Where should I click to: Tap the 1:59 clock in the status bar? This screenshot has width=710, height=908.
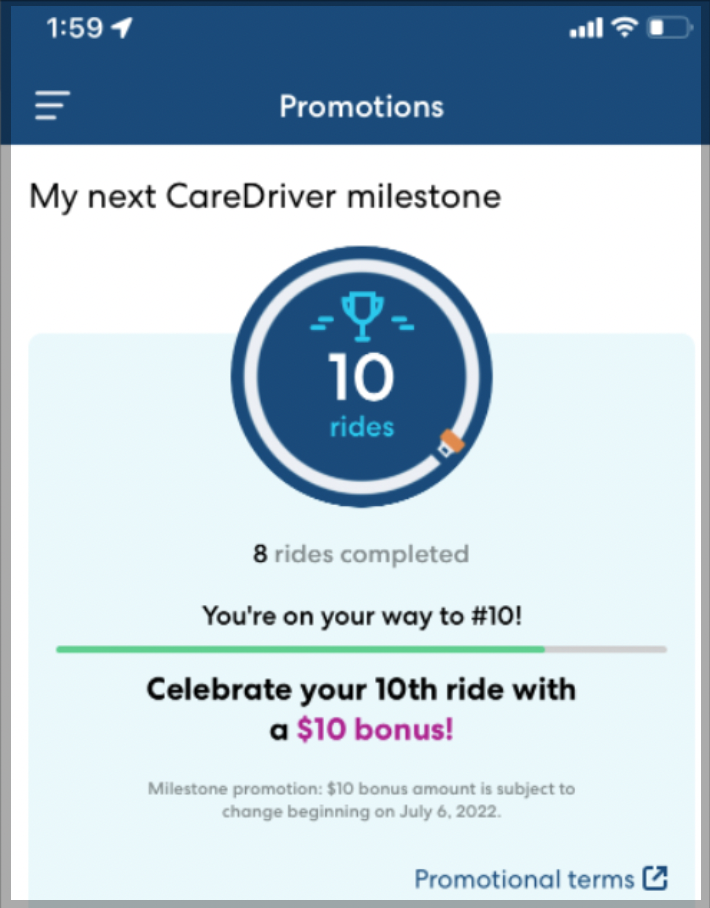72,29
